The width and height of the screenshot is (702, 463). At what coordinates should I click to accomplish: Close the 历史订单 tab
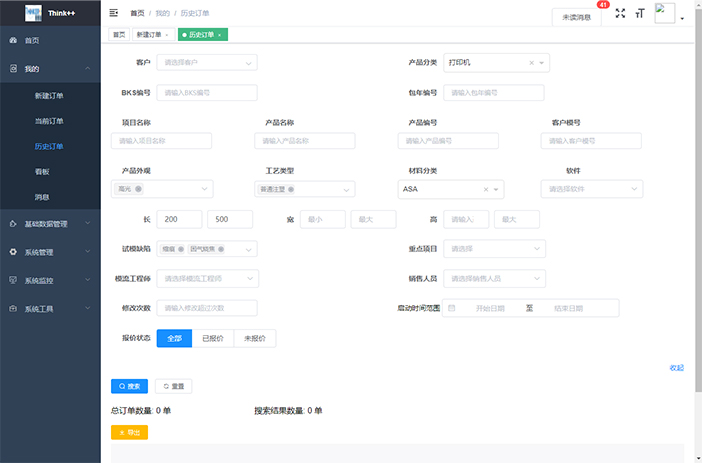click(219, 35)
